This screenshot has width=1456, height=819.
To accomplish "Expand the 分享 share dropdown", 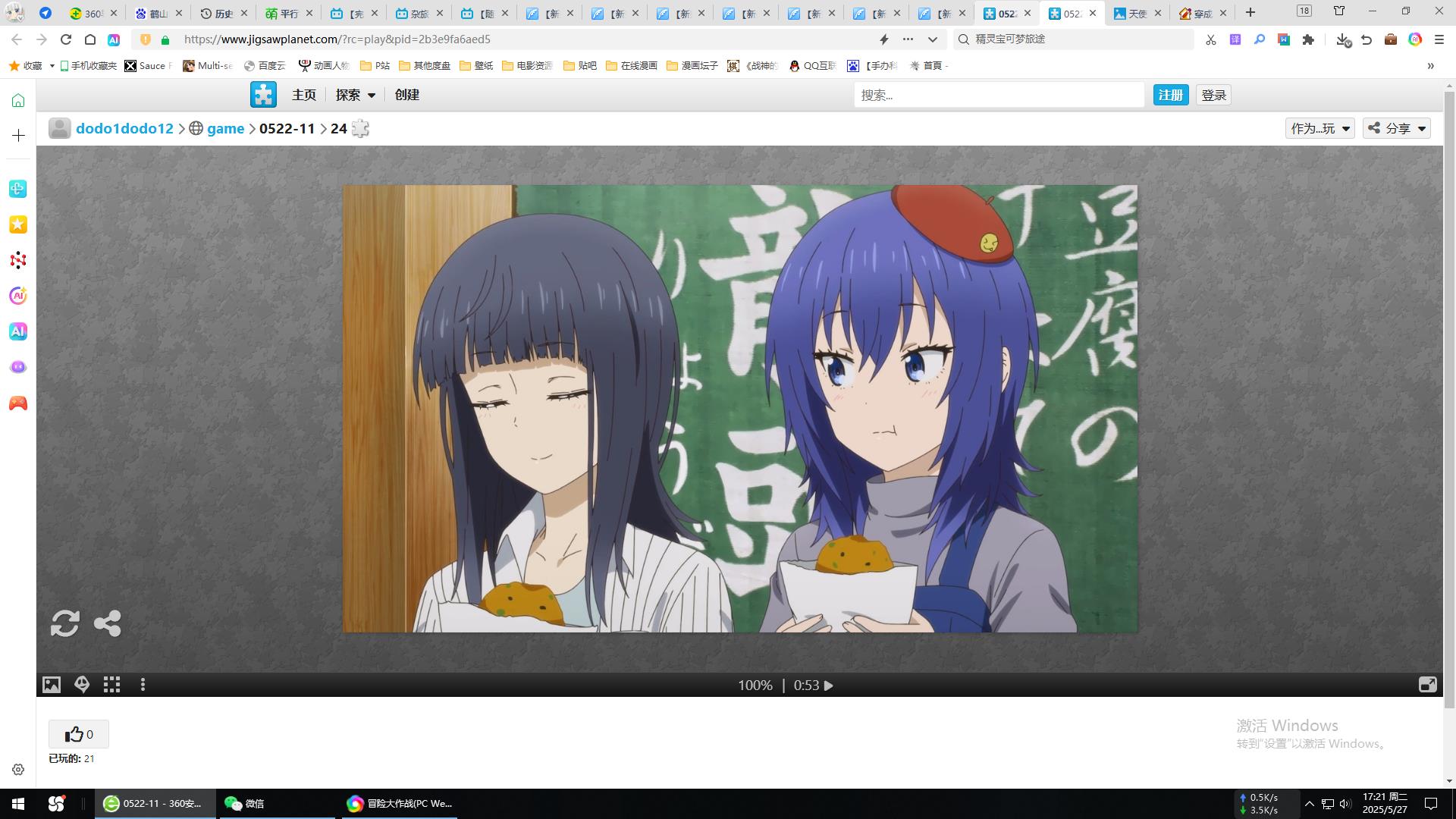I will click(x=1397, y=128).
